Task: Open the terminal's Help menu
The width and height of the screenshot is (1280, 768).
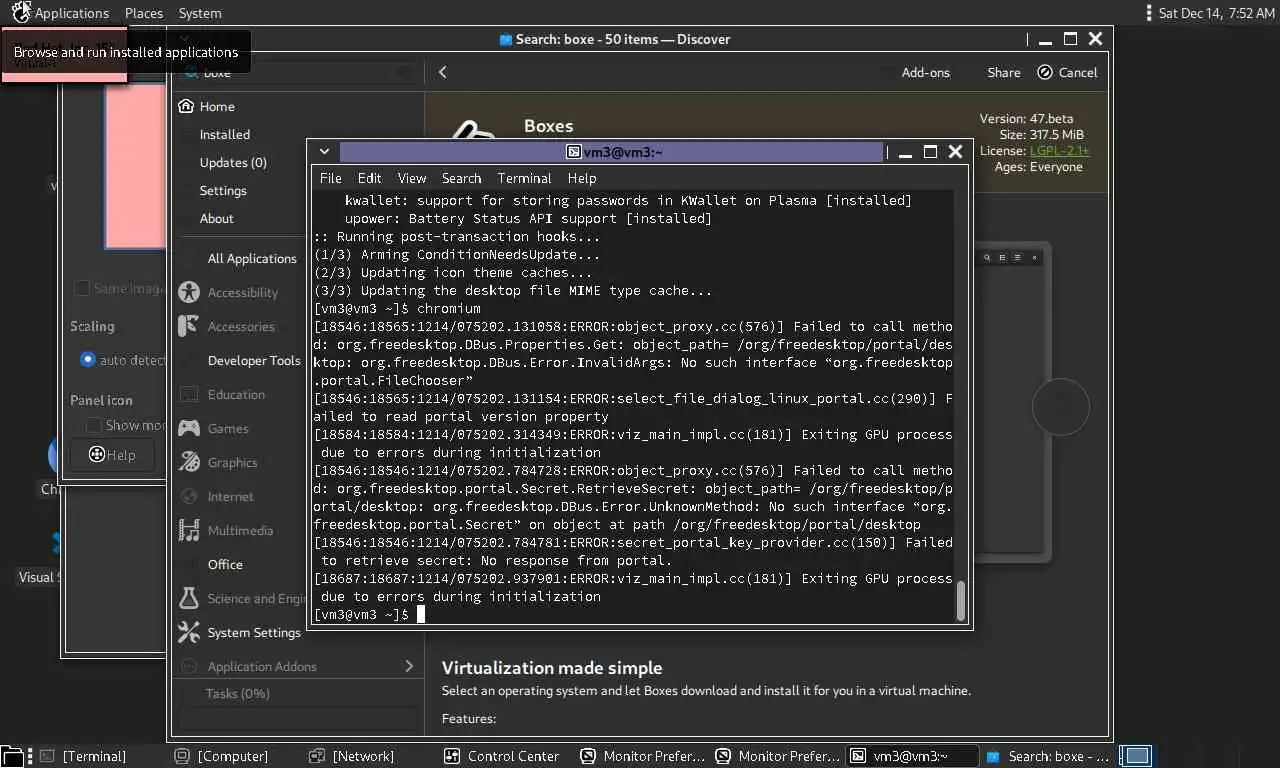Action: coord(582,178)
